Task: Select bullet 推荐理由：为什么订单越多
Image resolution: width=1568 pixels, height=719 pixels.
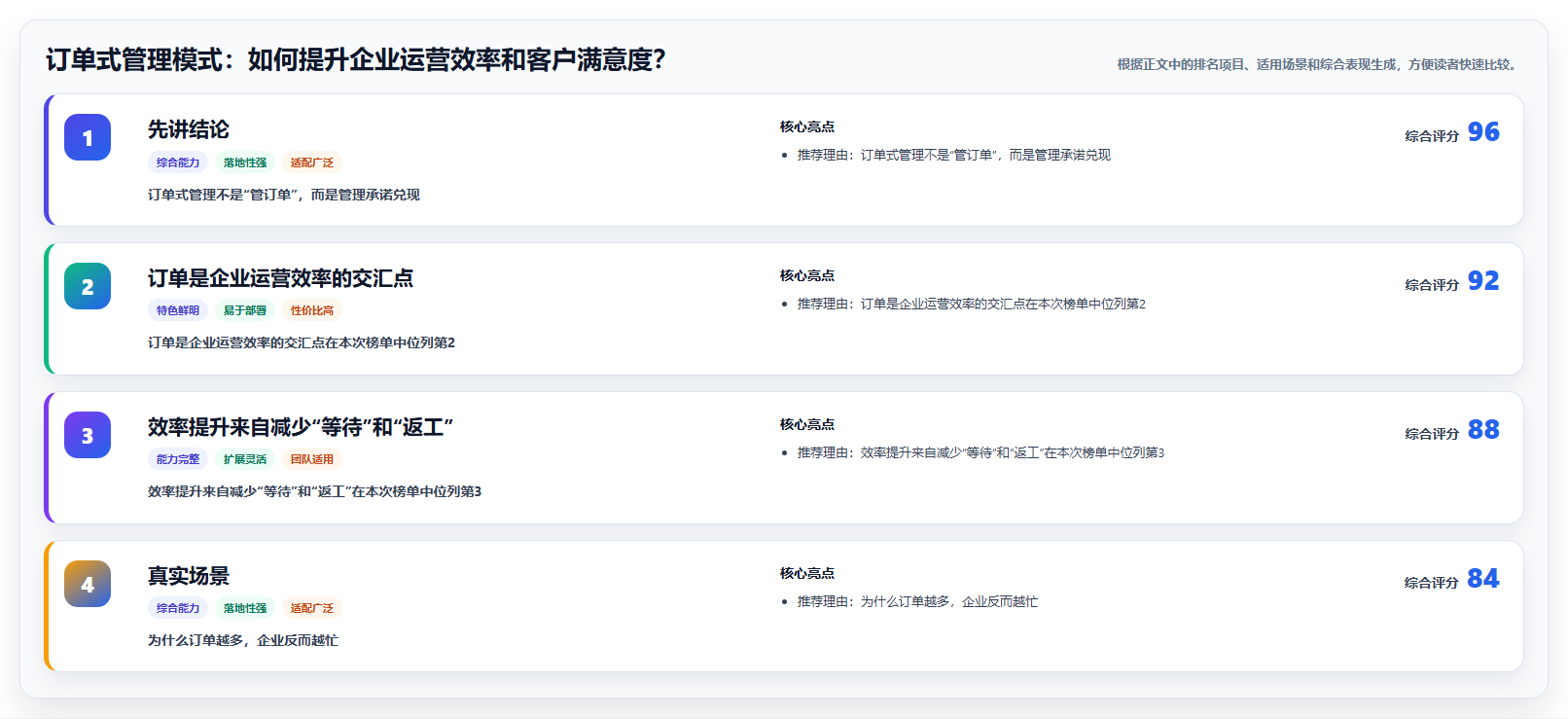Action: pos(917,601)
